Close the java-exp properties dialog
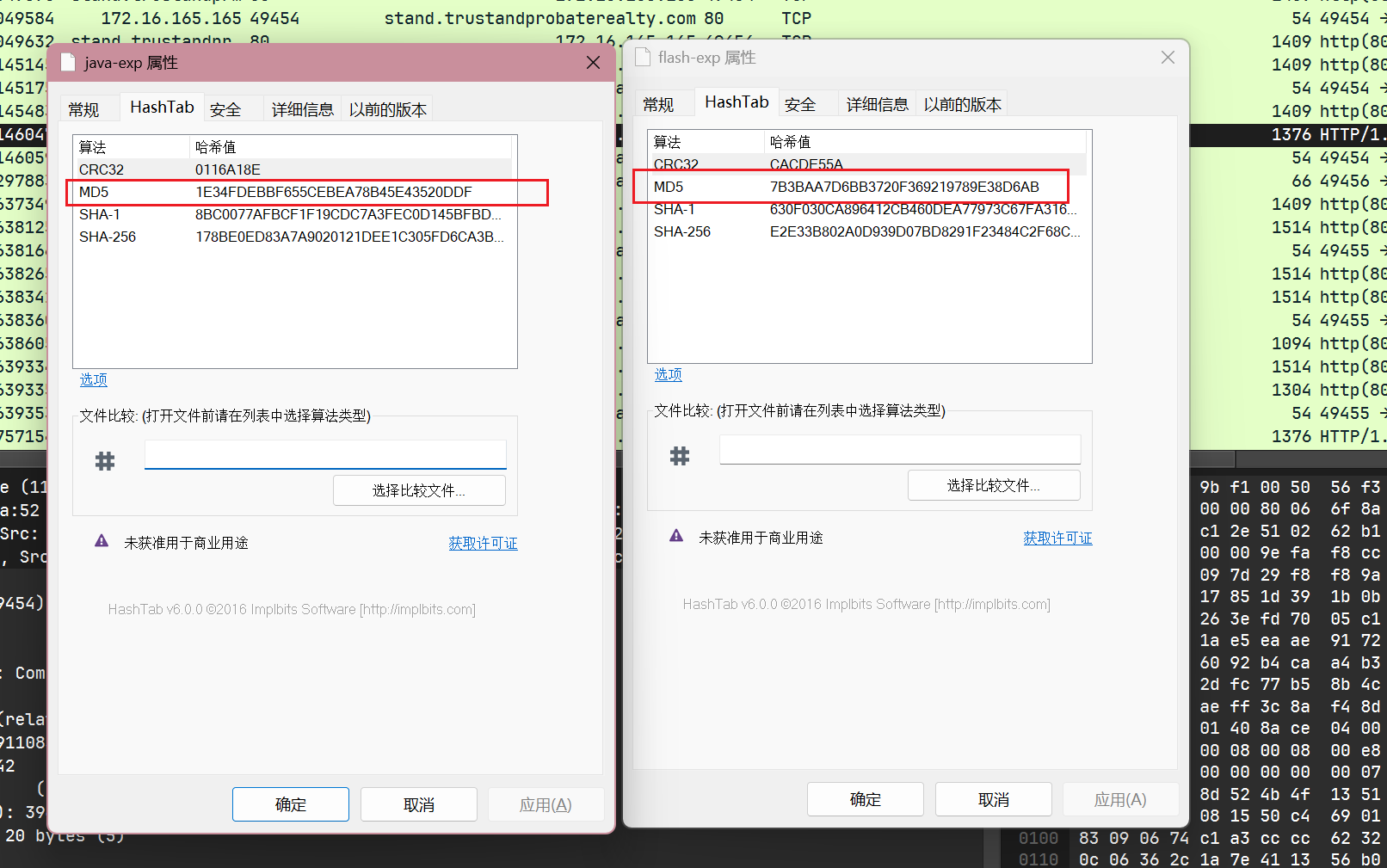The height and width of the screenshot is (868, 1387). click(x=593, y=63)
